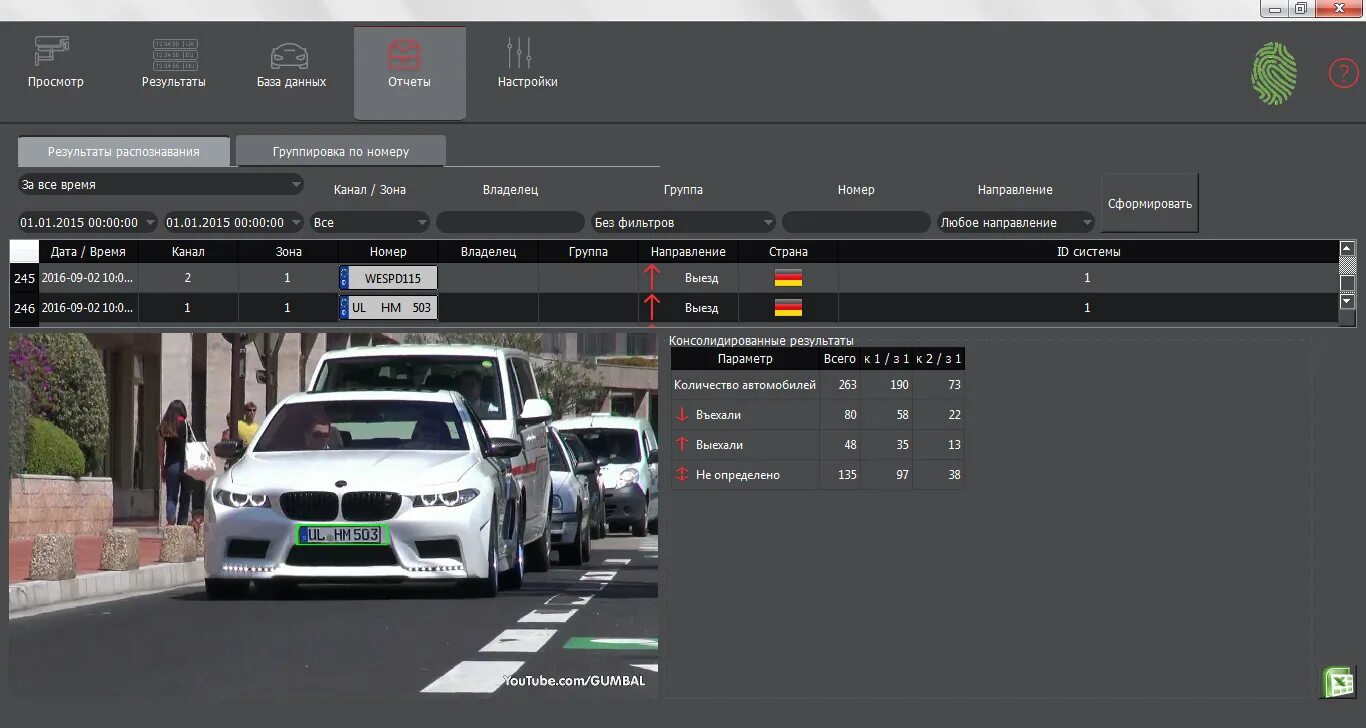The image size is (1366, 728).
Task: Open the Просмотр camera view
Action: click(55, 60)
